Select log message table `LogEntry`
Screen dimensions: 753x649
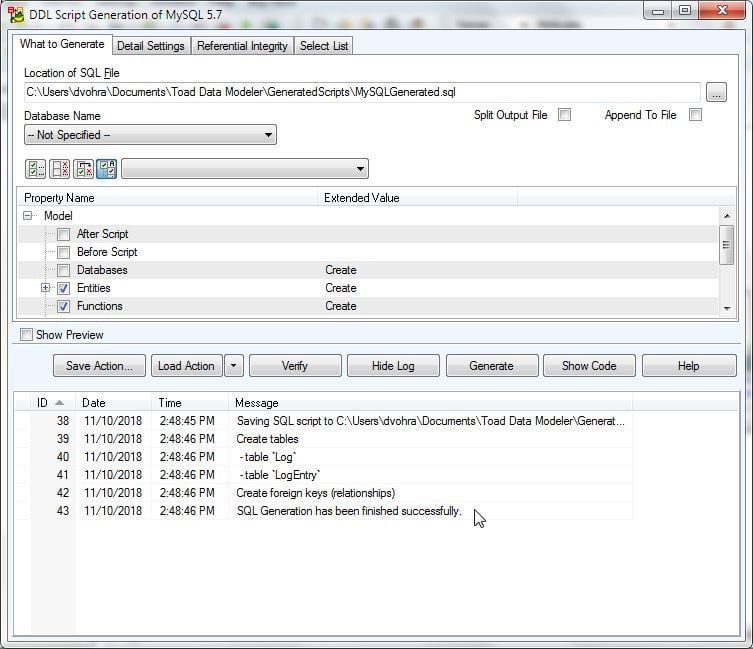pyautogui.click(x=282, y=475)
